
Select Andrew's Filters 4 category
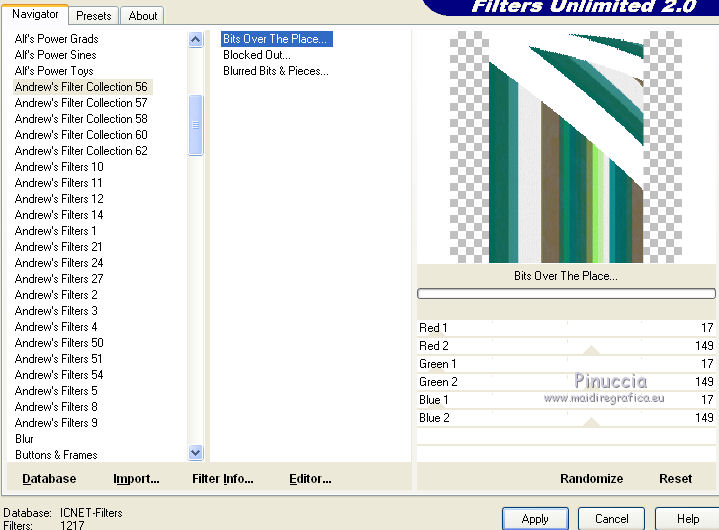56,327
